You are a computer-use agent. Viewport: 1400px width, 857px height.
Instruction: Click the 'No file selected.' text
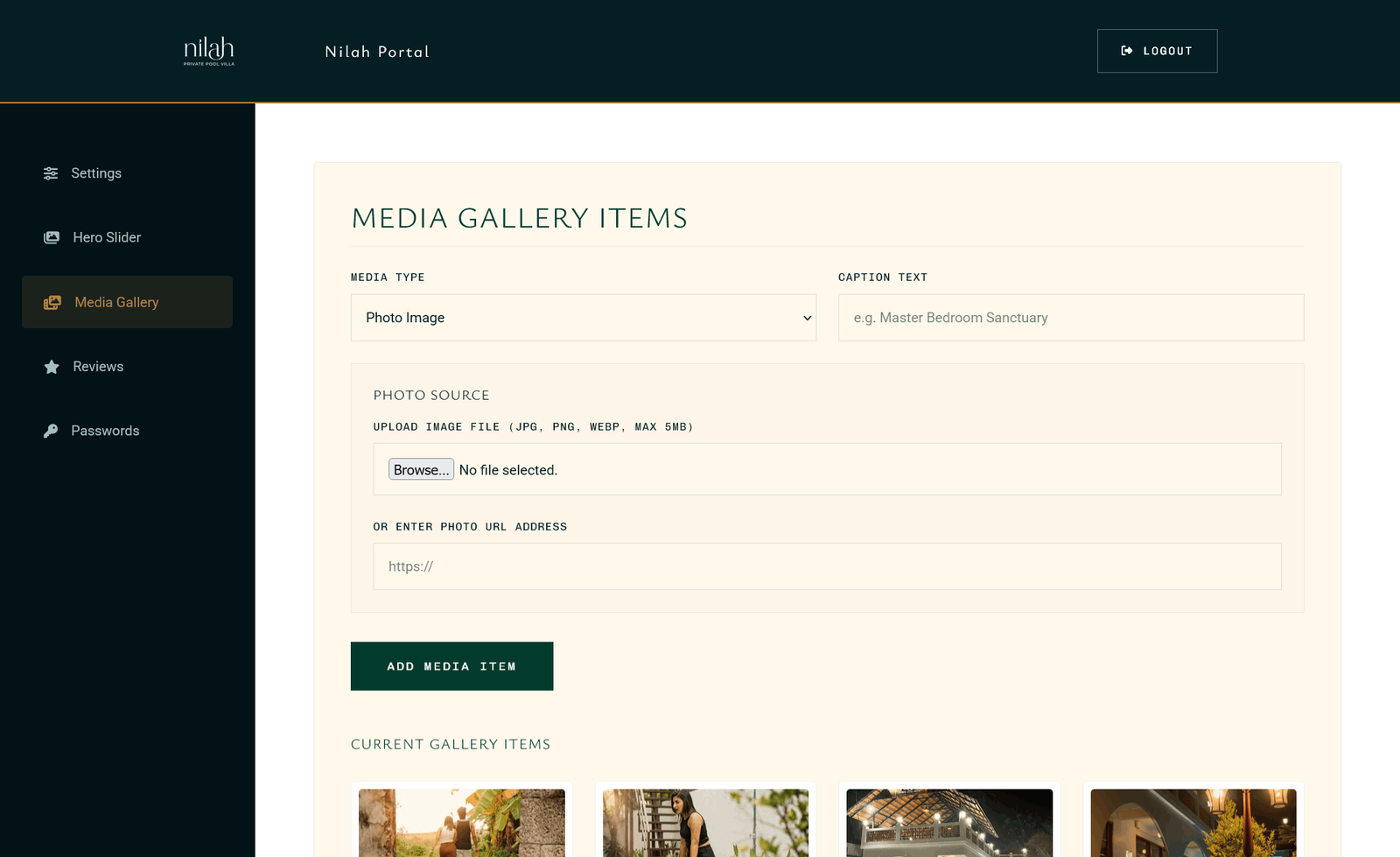(508, 470)
